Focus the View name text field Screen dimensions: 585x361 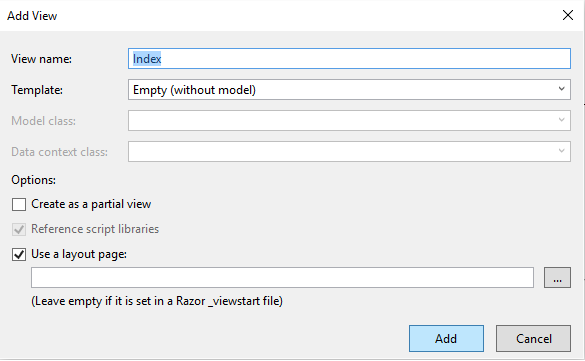point(349,59)
